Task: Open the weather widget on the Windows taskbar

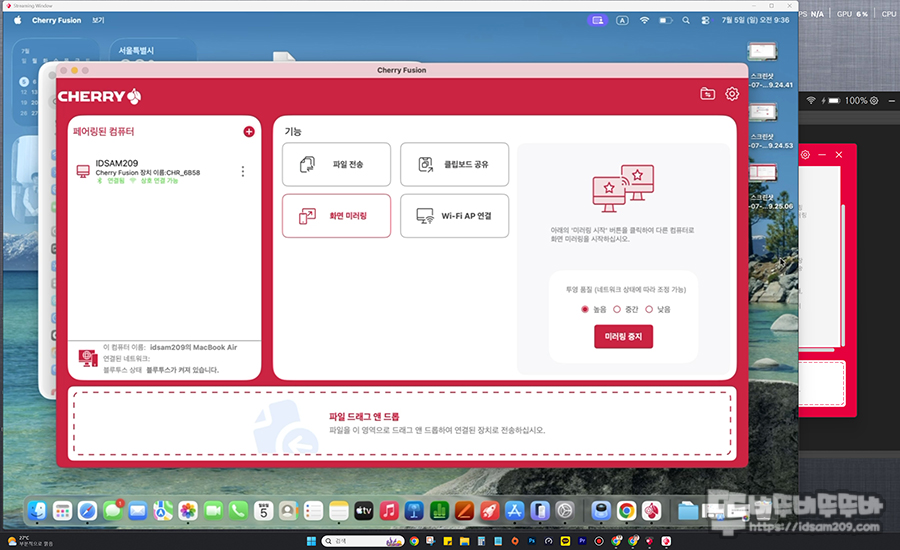Action: [30, 541]
